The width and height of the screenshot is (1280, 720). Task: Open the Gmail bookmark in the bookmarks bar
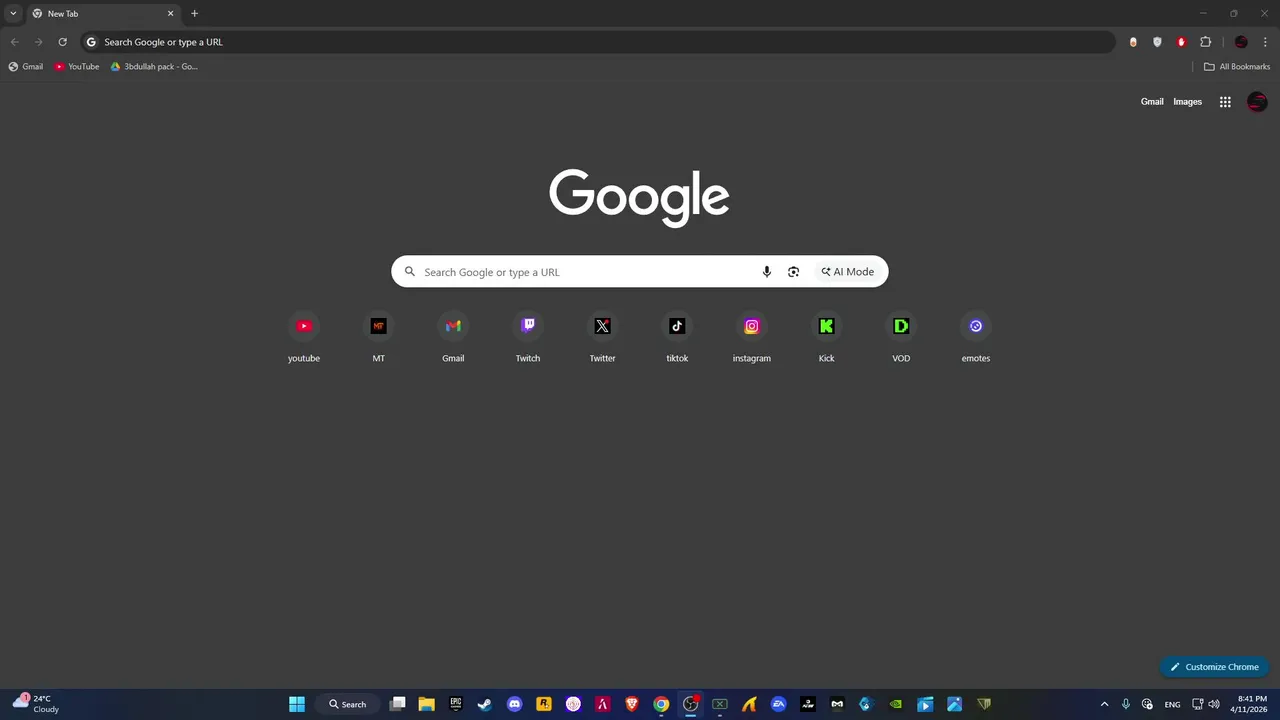pos(26,67)
